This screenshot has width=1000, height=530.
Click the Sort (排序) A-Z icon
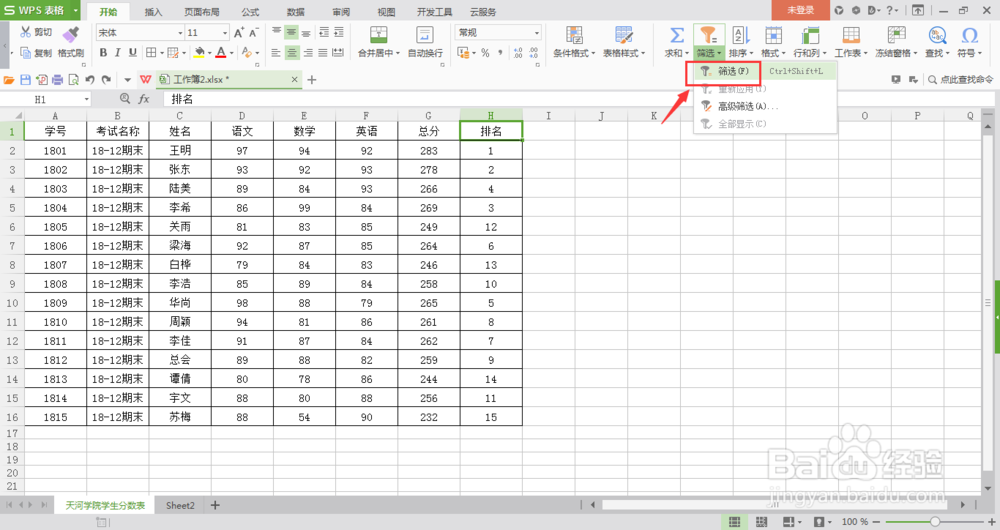point(740,35)
